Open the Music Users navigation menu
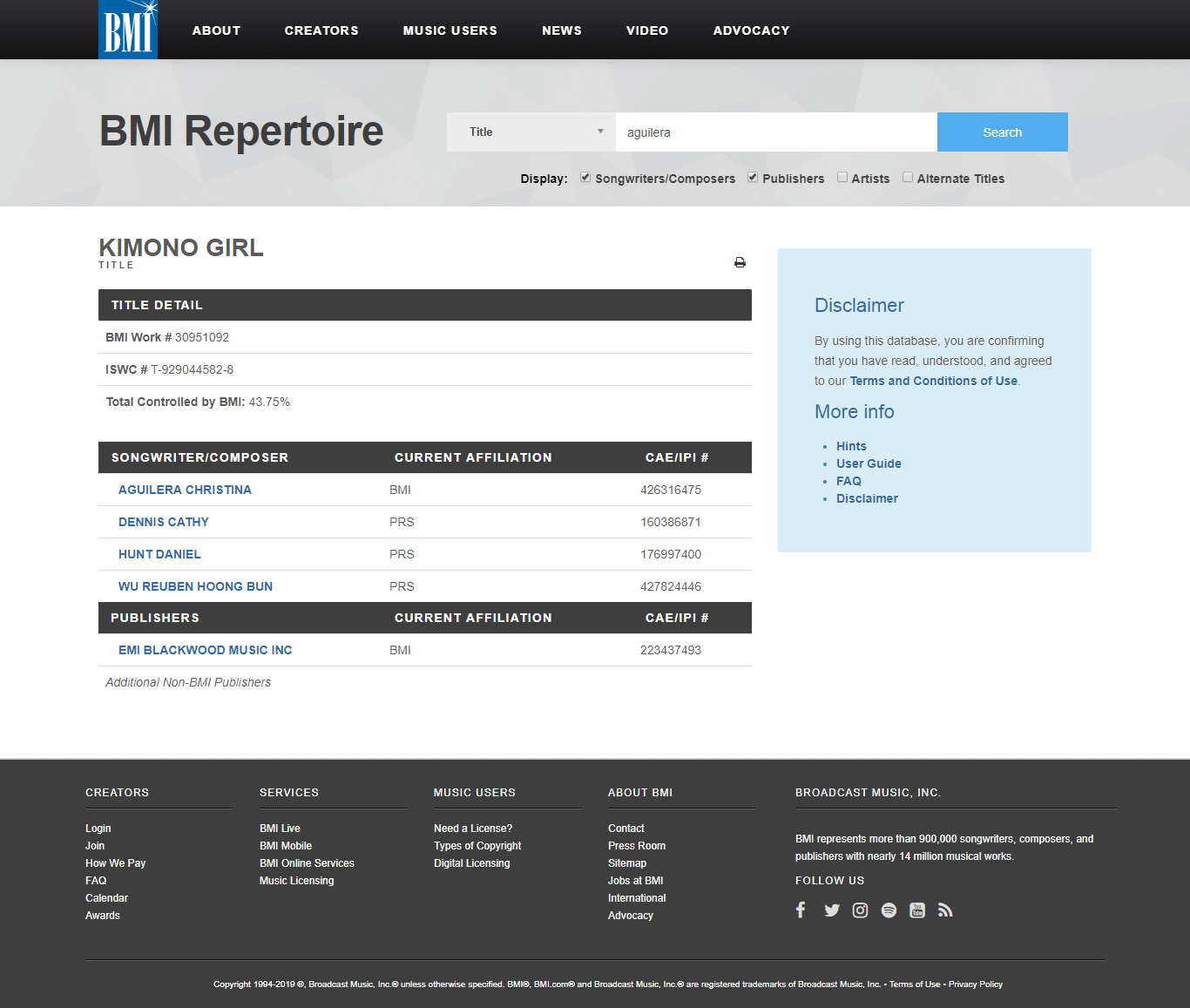Image resolution: width=1190 pixels, height=1008 pixels. point(450,30)
